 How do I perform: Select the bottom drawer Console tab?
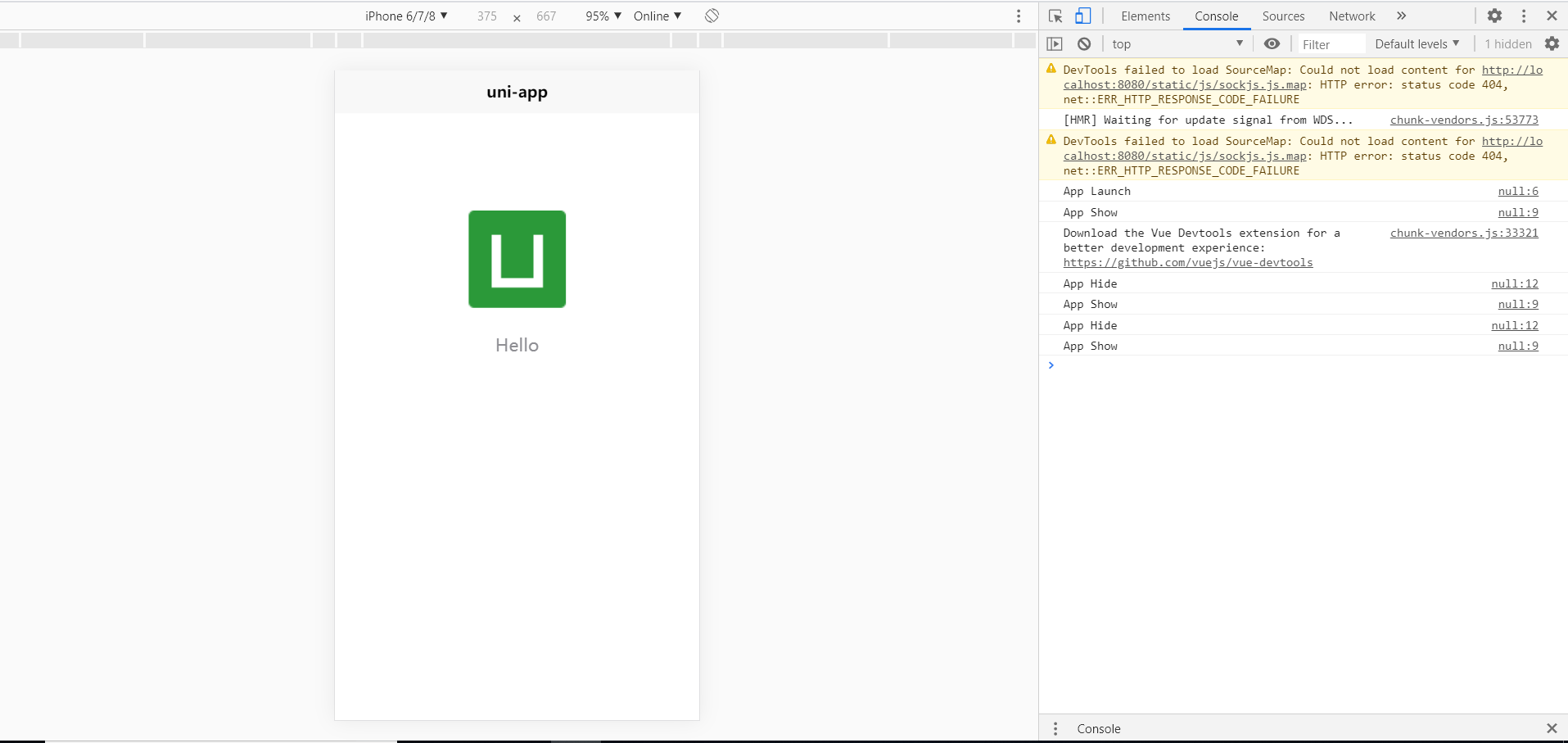click(x=1098, y=729)
